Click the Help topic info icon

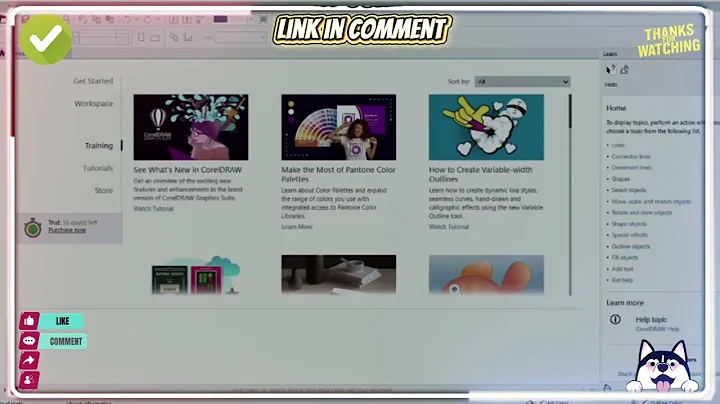pos(615,320)
